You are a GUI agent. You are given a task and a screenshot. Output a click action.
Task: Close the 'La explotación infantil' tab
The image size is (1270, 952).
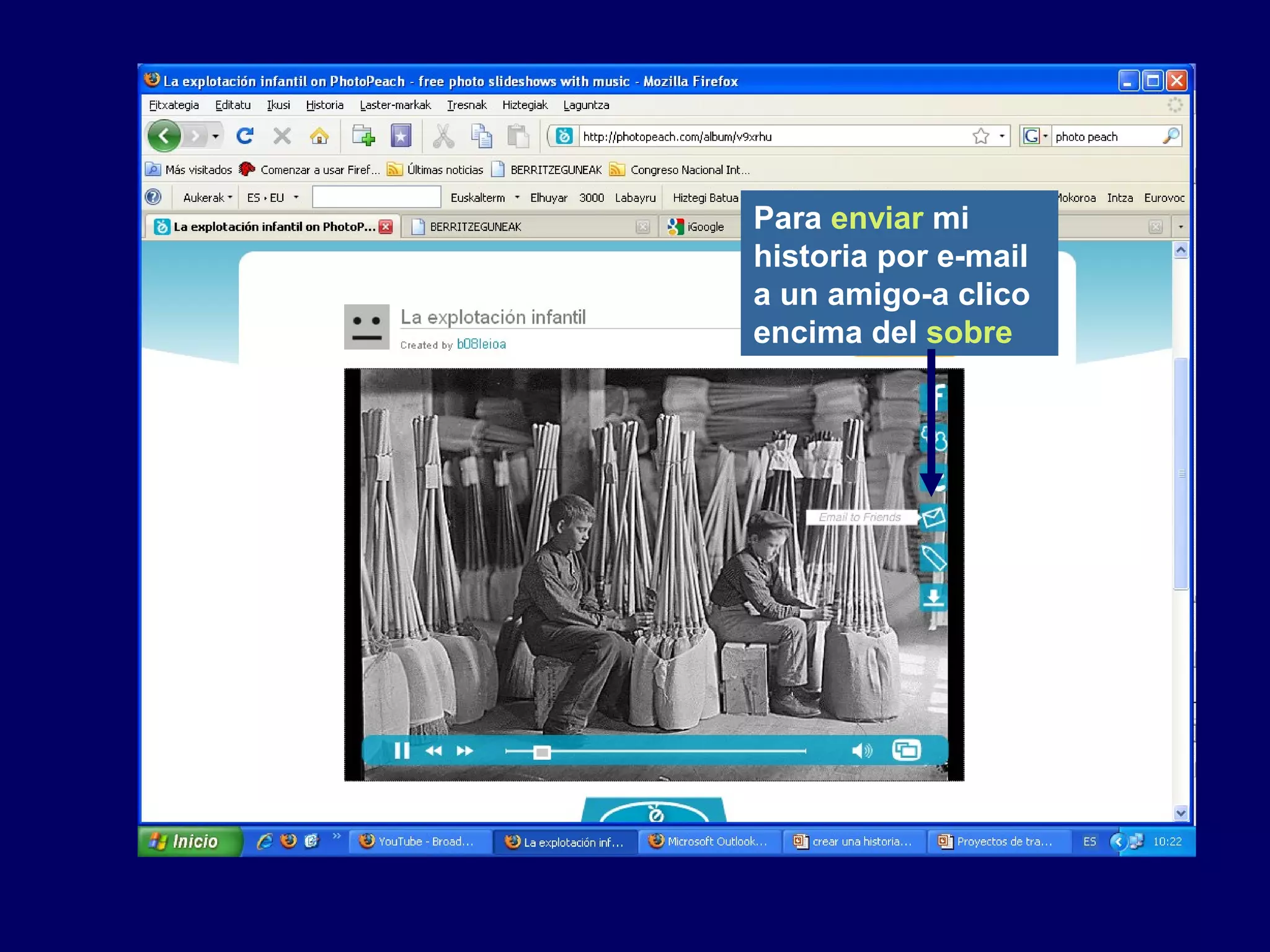pos(386,226)
